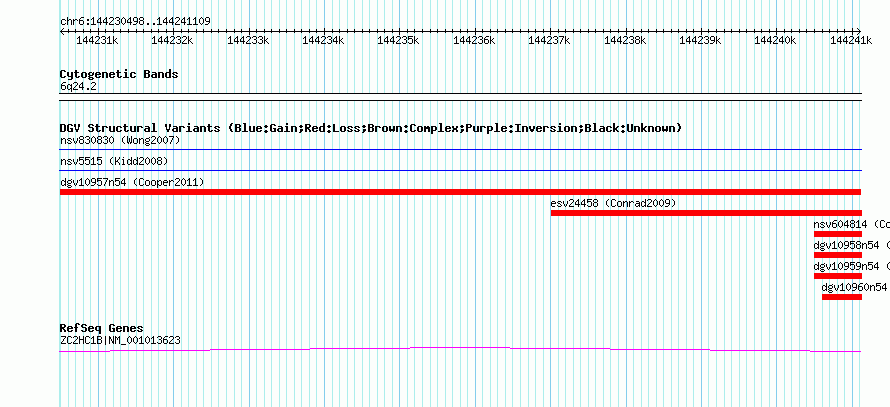Viewport: 890px width, 407px height.
Task: Select the Cytogenetic Bands track title
Action: point(119,74)
